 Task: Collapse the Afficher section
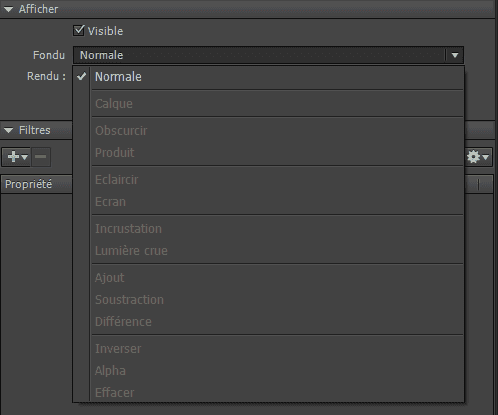point(9,9)
